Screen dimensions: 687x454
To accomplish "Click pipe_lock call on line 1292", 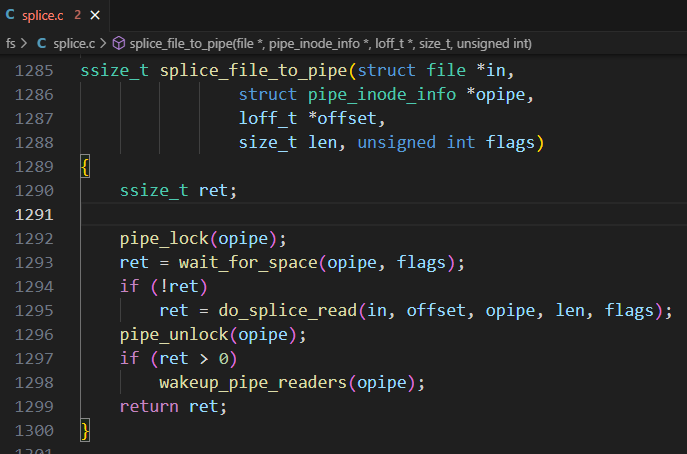I will coord(164,239).
